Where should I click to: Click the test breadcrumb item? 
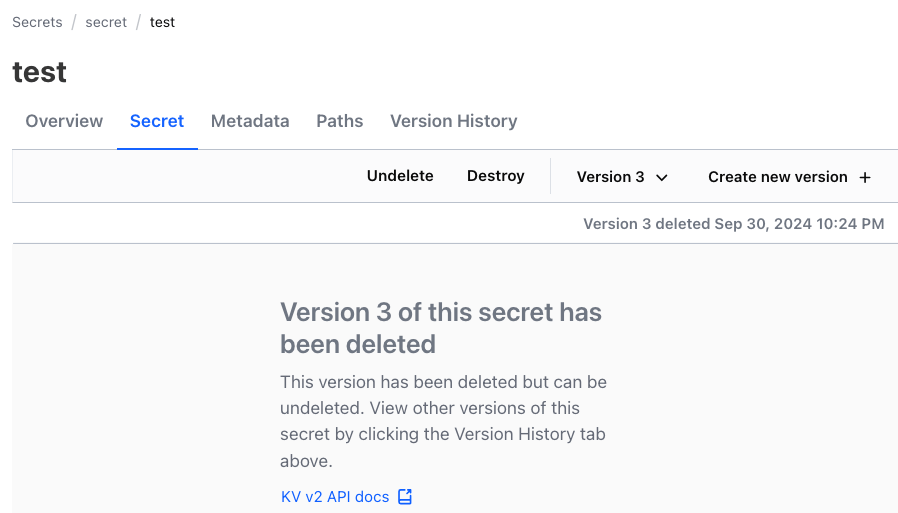[x=162, y=22]
